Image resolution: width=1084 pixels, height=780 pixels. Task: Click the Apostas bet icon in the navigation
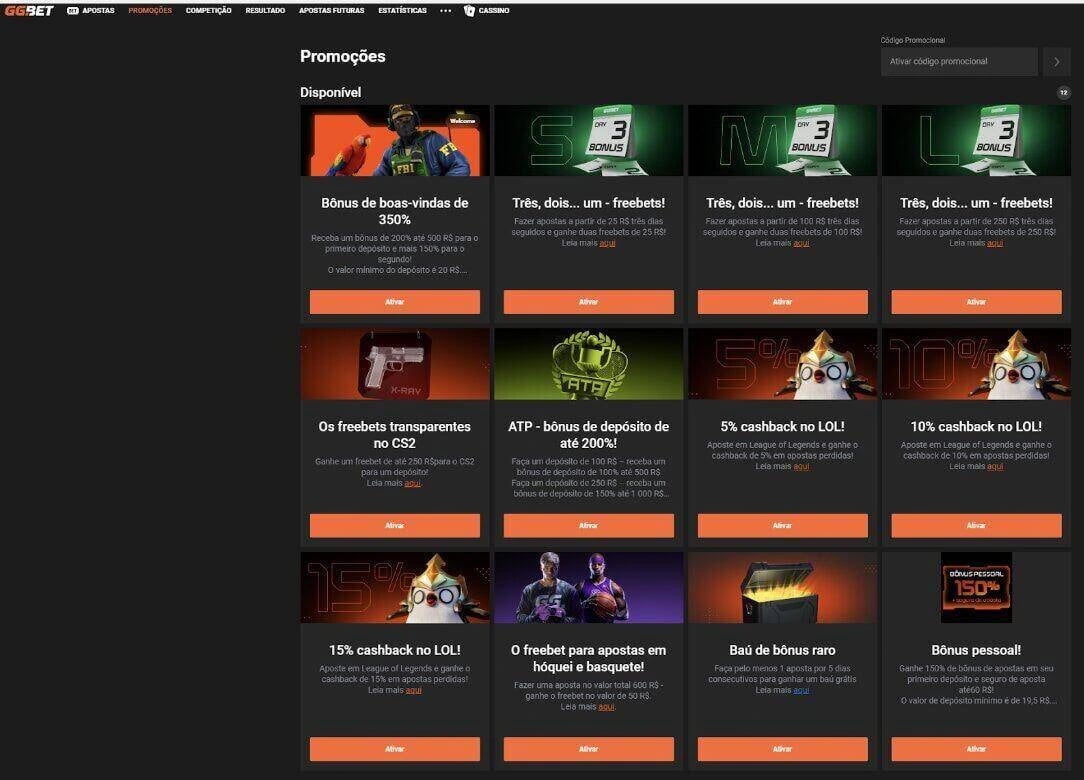(72, 10)
